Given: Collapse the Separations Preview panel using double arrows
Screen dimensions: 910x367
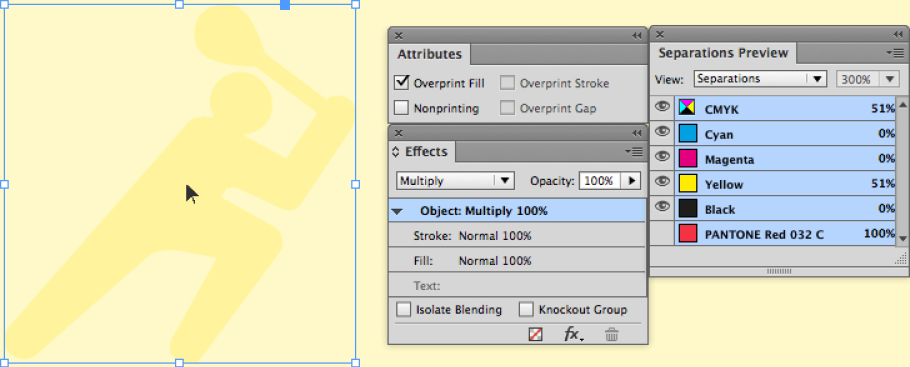Looking at the screenshot, I should (898, 34).
